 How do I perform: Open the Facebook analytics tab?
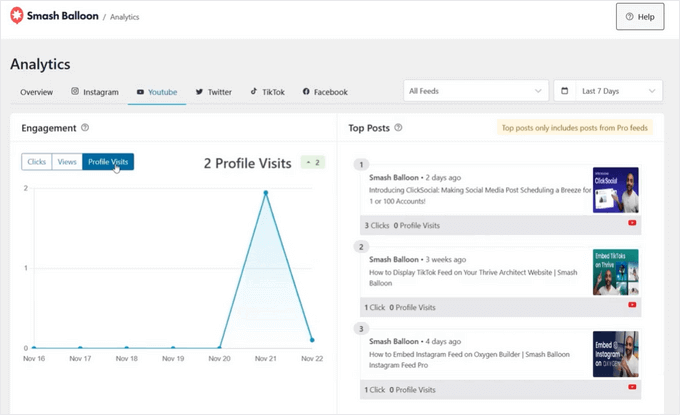[325, 92]
